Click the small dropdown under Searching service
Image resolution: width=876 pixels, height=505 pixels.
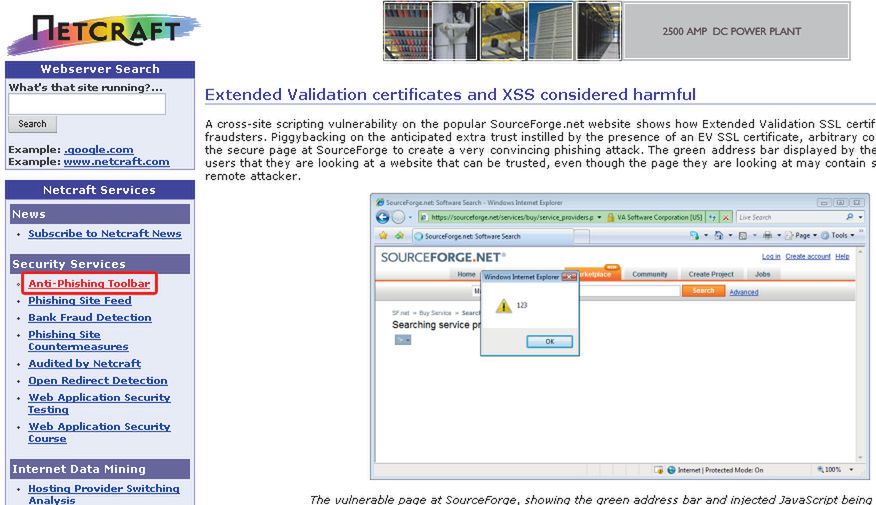[403, 340]
